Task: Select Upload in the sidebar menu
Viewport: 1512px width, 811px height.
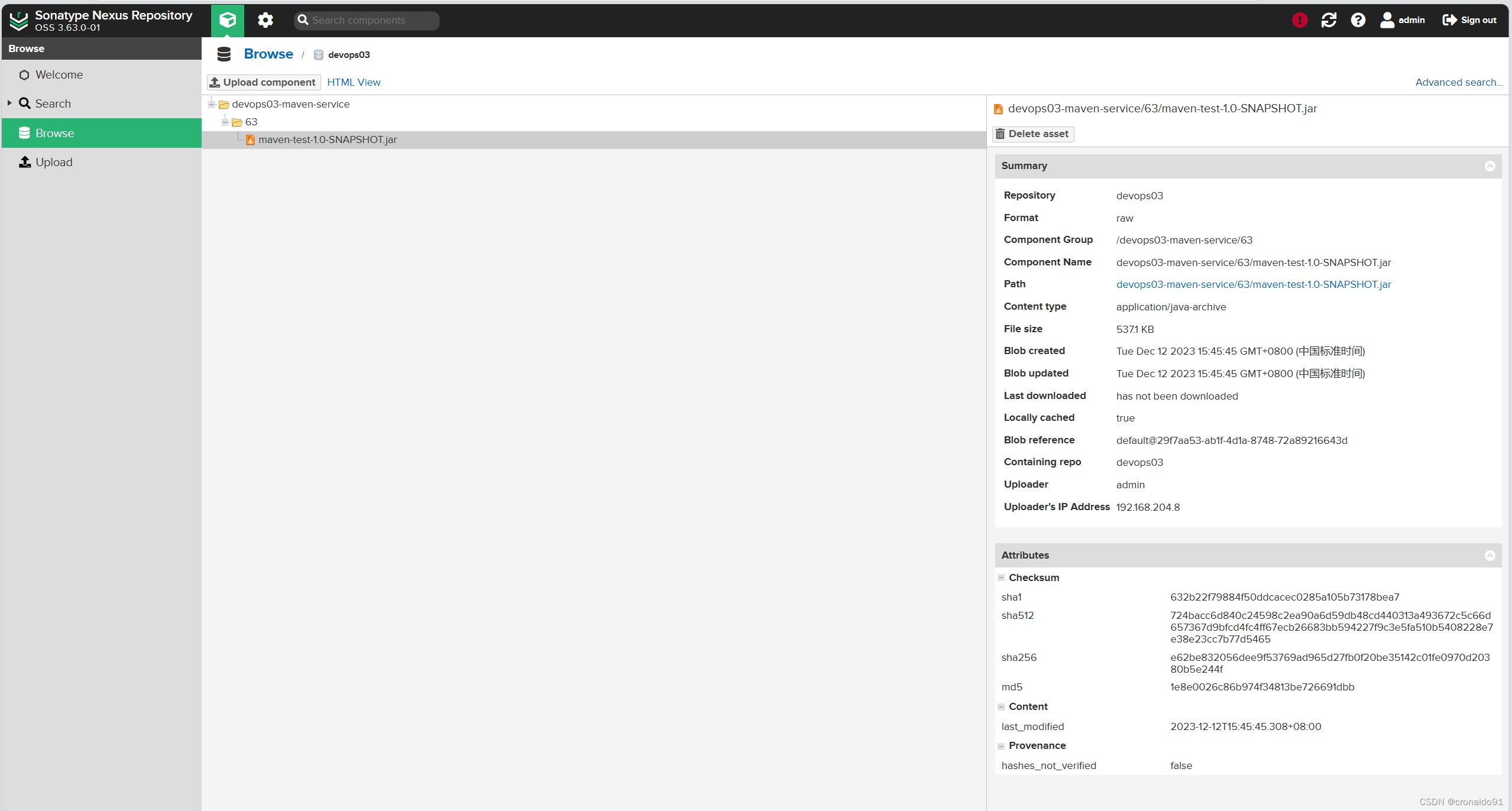Action: coord(53,163)
